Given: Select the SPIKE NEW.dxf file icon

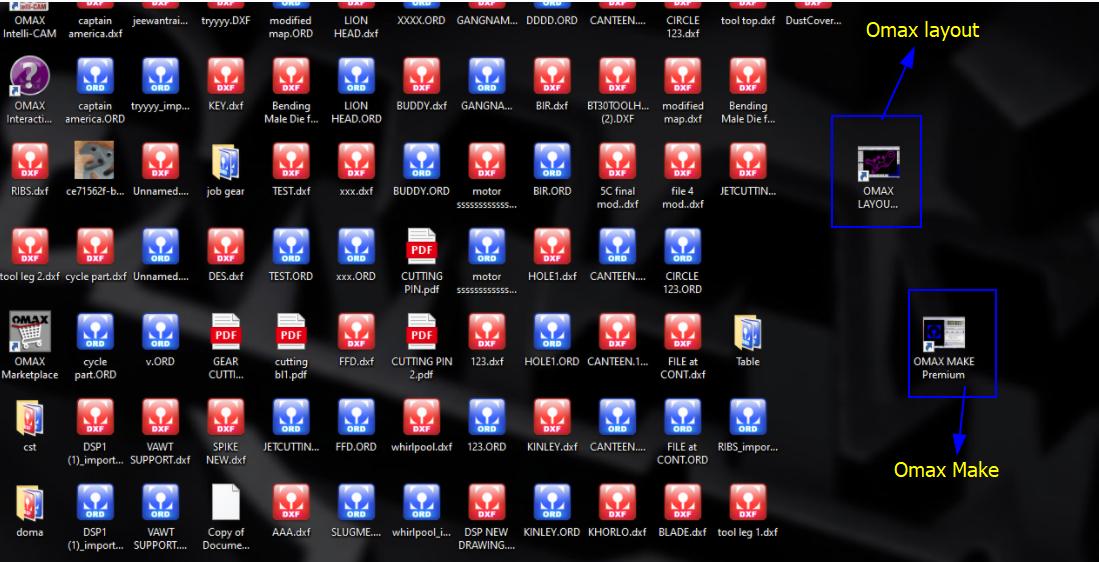Looking at the screenshot, I should click(226, 417).
